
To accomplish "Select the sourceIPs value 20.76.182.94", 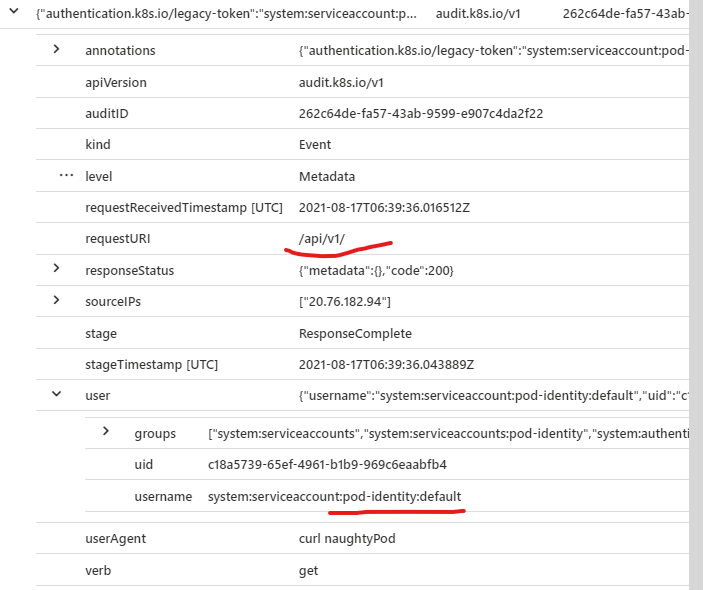I will (344, 301).
